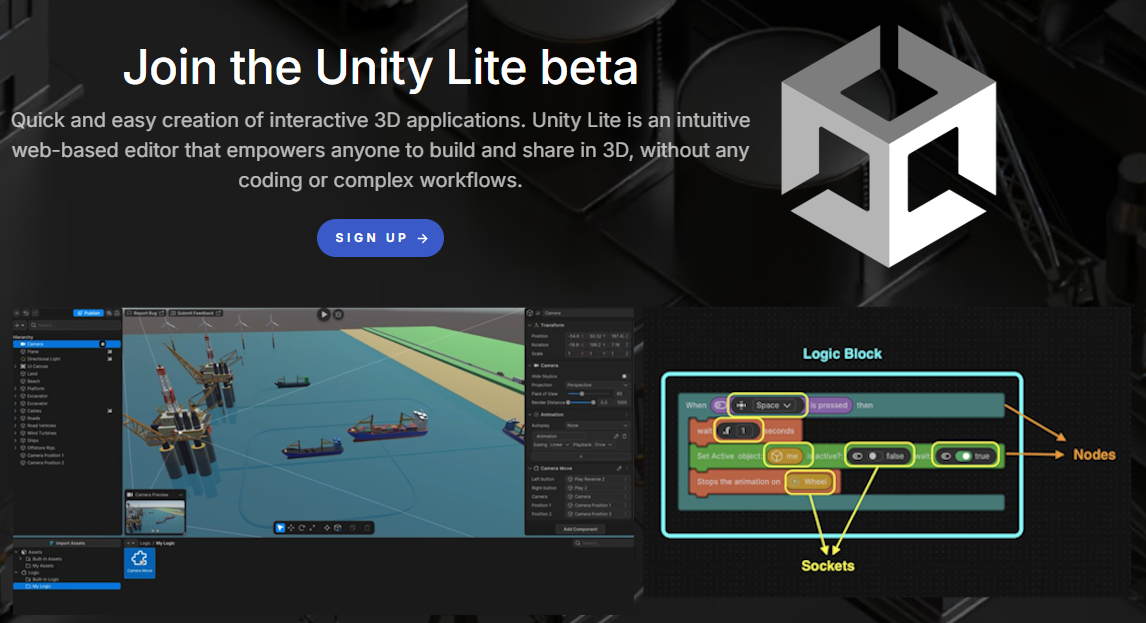Open the Projection Perspective dropdown
This screenshot has width=1146, height=623.
click(x=597, y=385)
